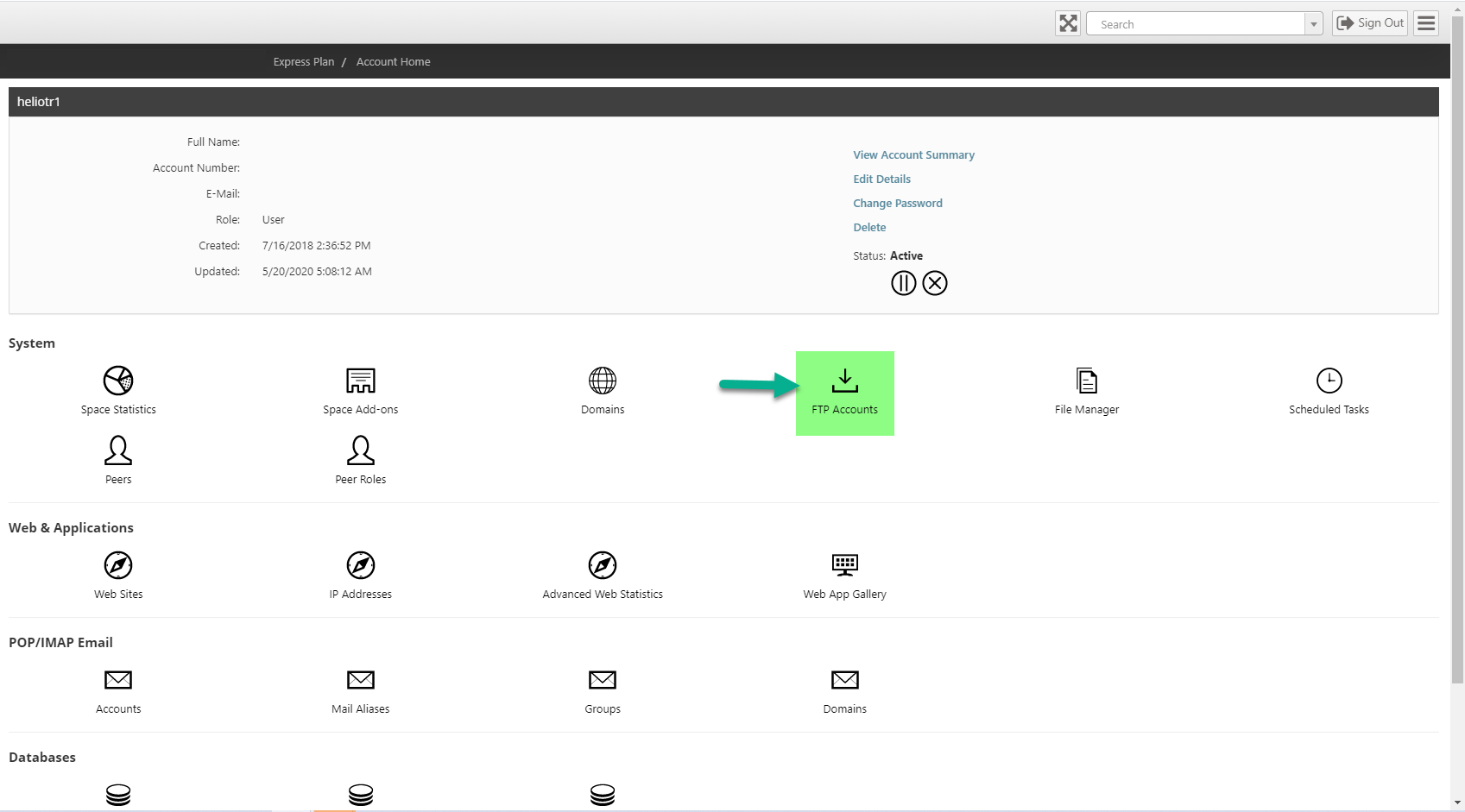Screen dimensions: 1465x812
Task: Open Mail Aliases
Action: click(x=361, y=691)
